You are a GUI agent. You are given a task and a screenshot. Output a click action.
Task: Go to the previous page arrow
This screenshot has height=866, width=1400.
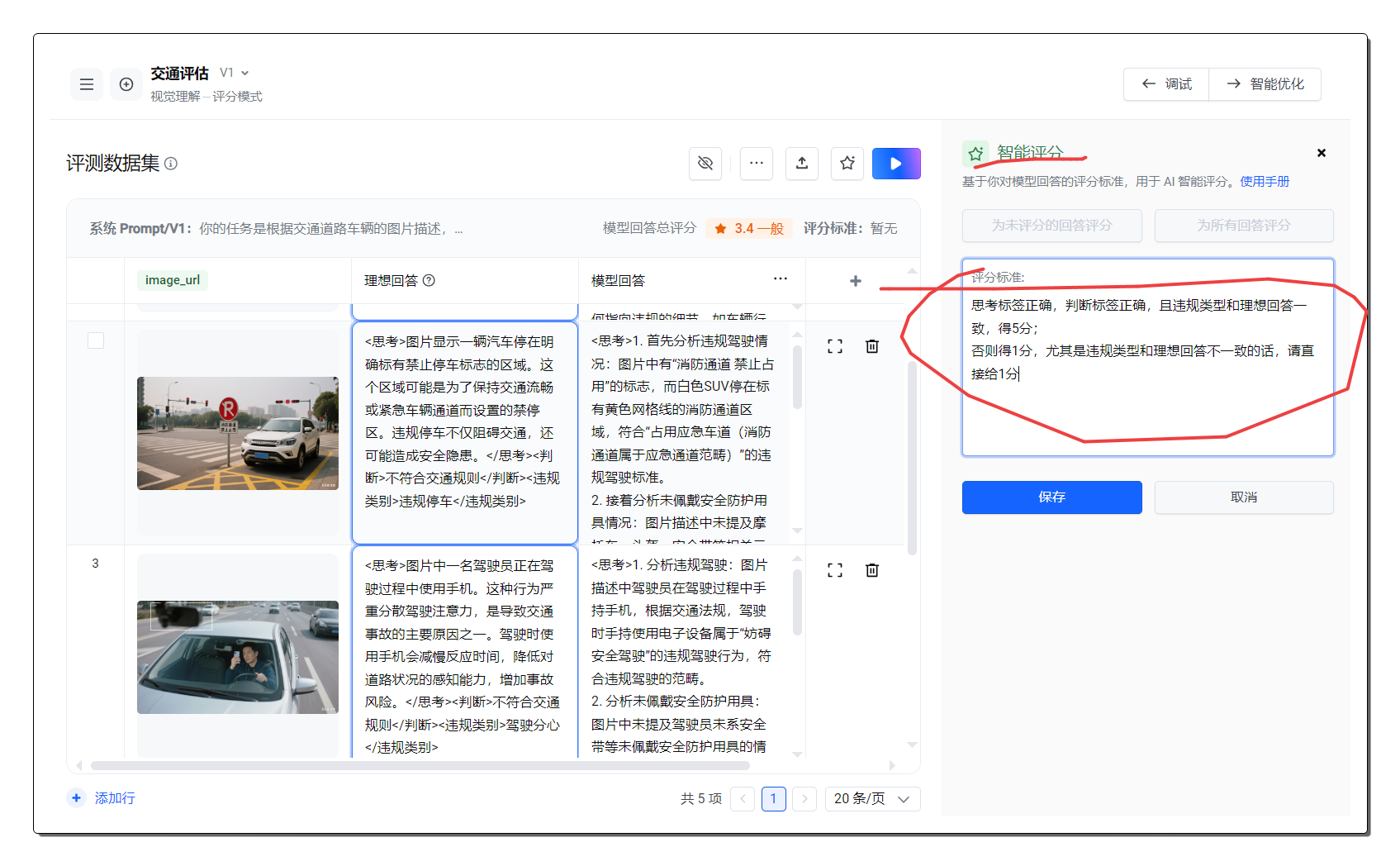point(743,798)
